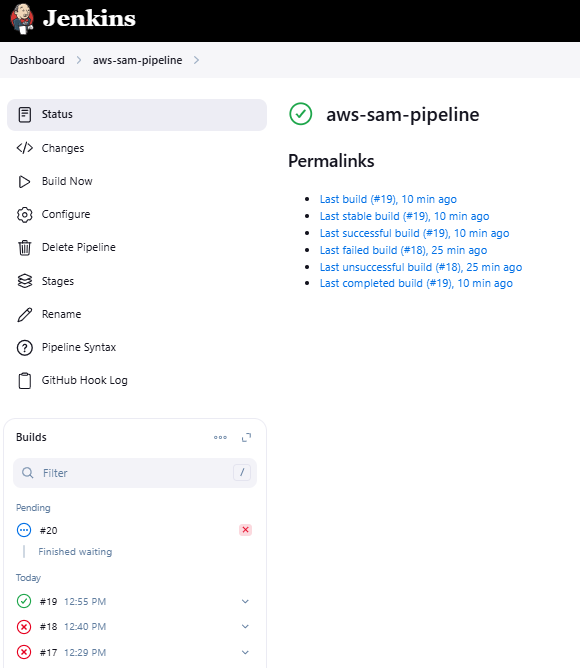580x668 pixels.
Task: Expand the dropdown chevron for build #18
Action: coord(245,627)
